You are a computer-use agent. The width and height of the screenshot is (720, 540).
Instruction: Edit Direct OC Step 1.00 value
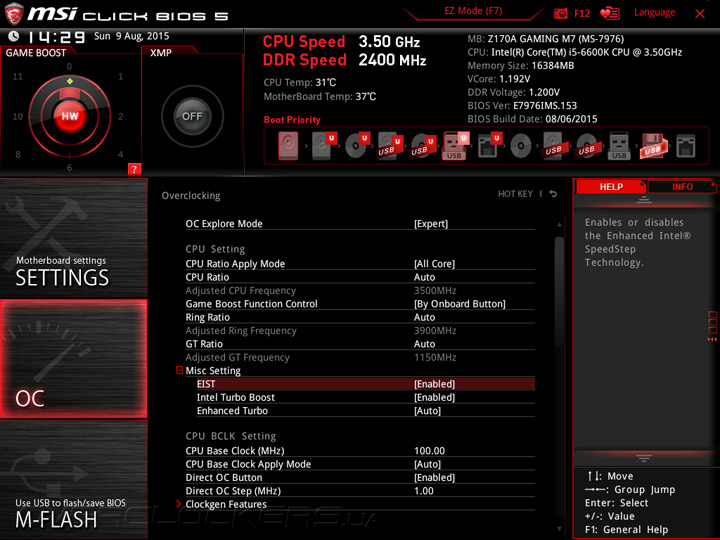[x=423, y=491]
